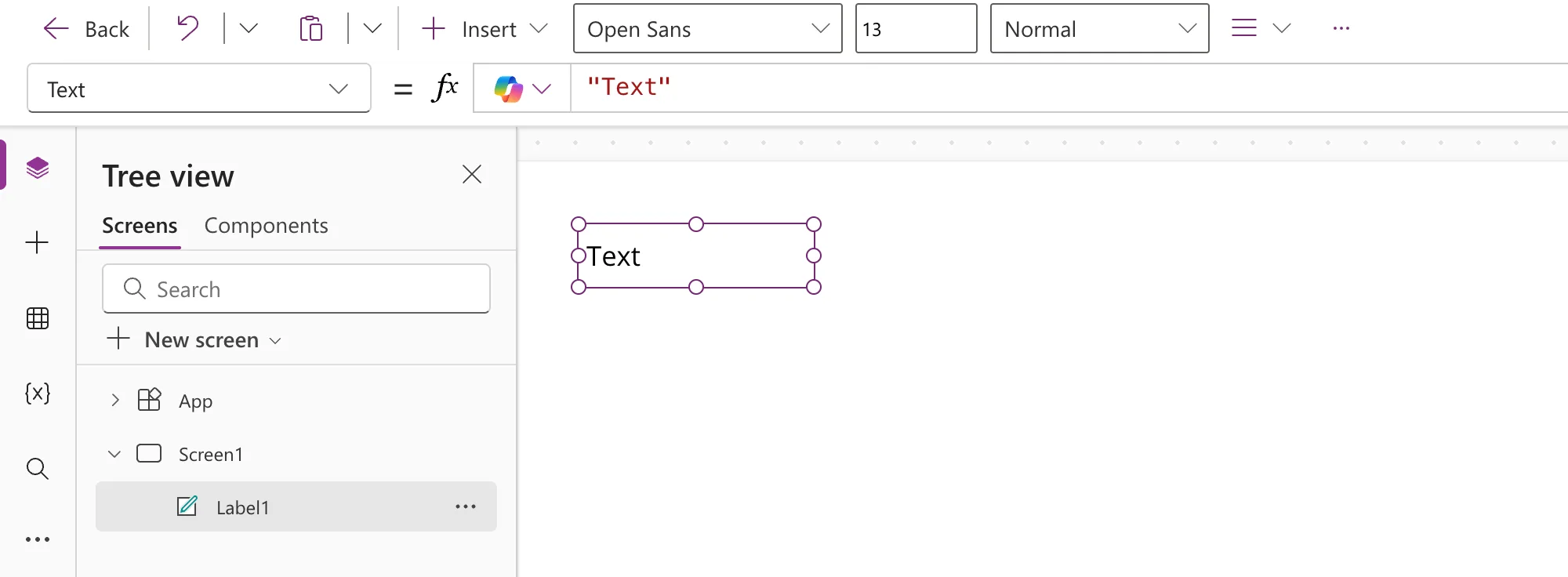
Task: Click the Paste clipboard icon
Action: coord(311,29)
